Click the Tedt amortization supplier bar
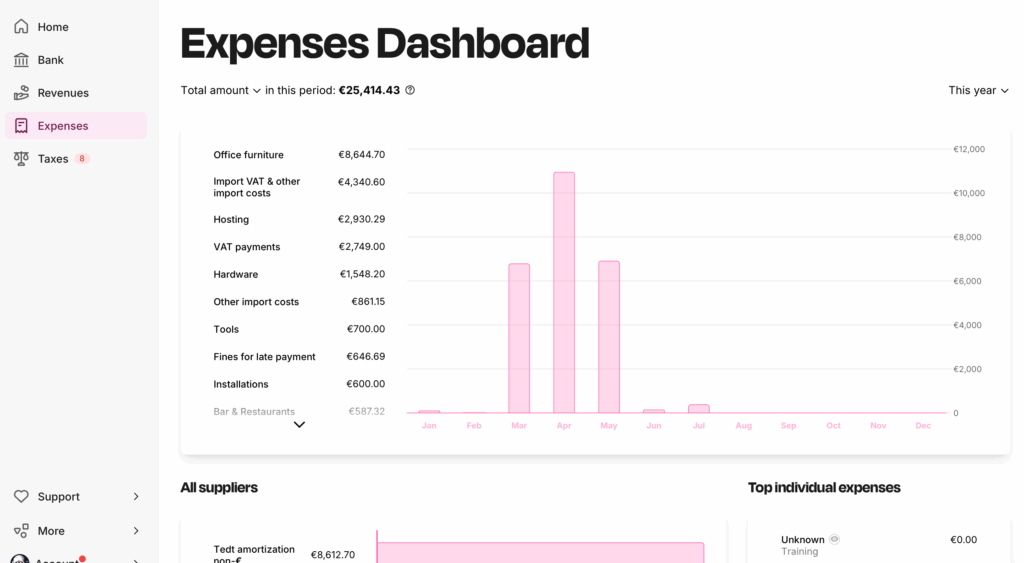Viewport: 1024px width, 563px height. tap(540, 552)
